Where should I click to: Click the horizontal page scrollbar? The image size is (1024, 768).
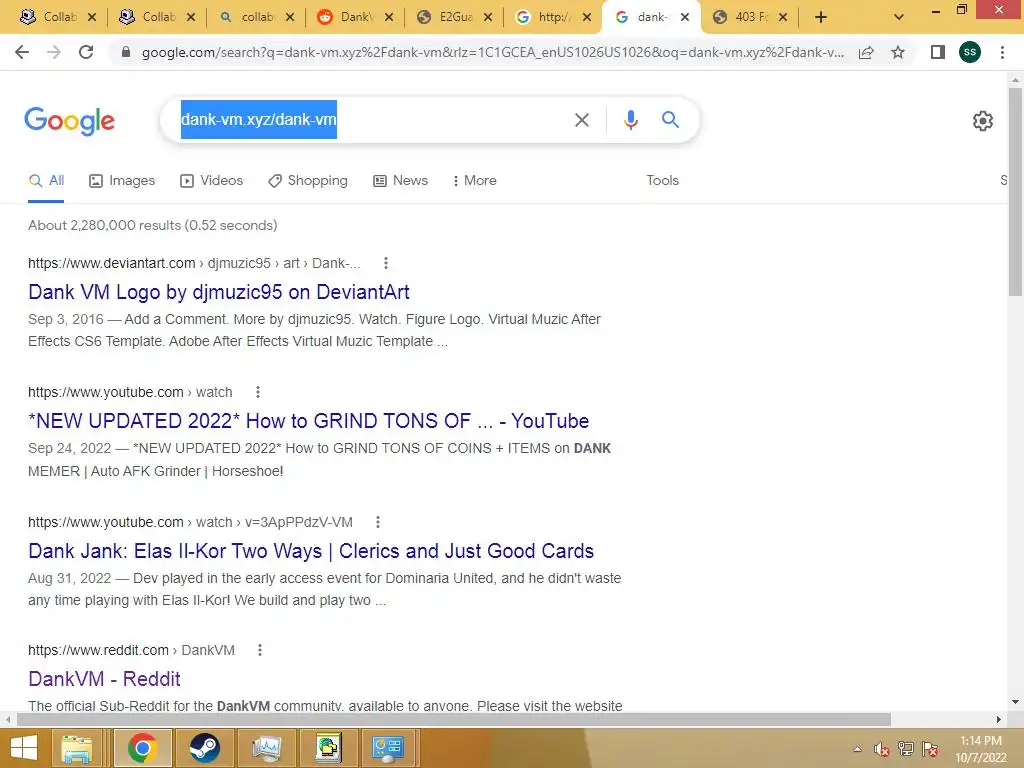(454, 719)
